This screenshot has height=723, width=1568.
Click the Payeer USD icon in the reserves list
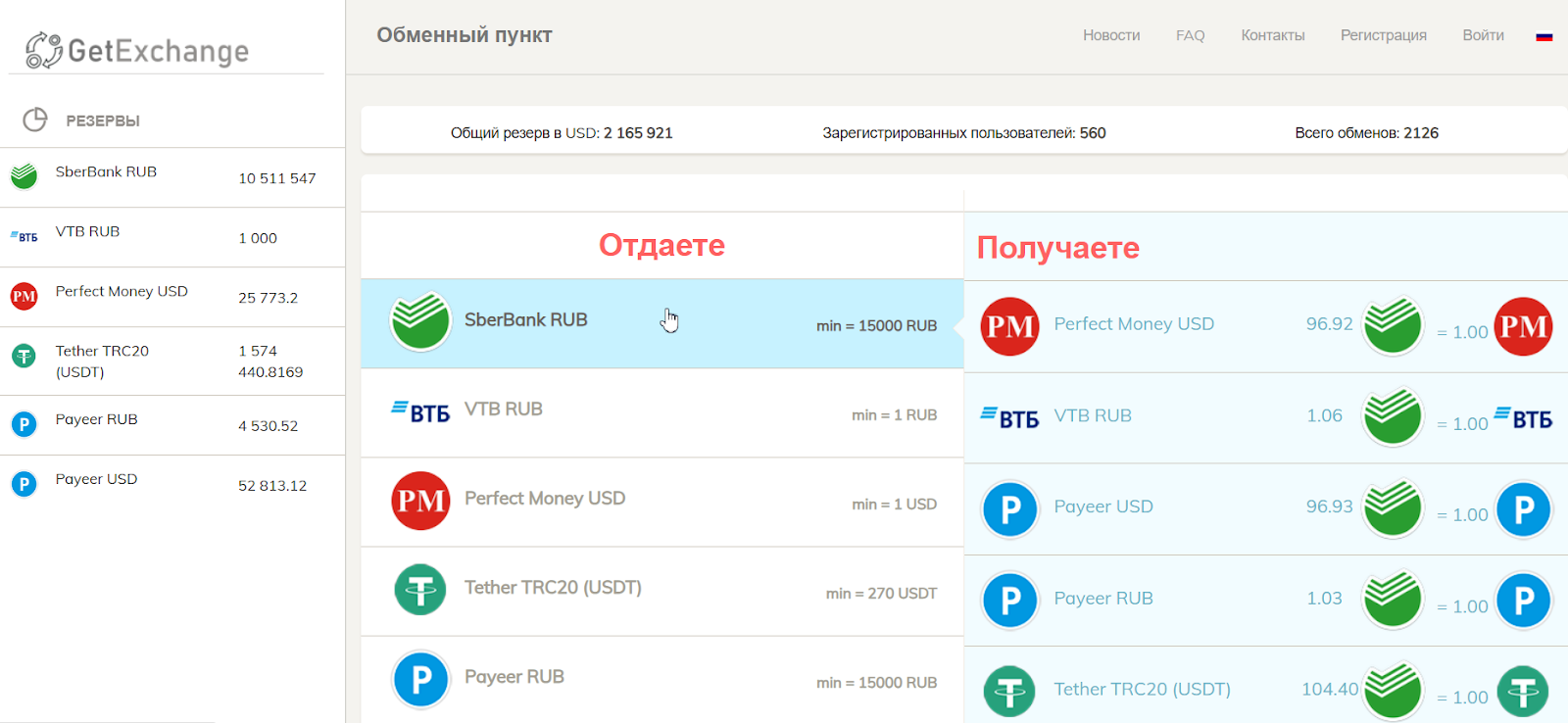24,484
